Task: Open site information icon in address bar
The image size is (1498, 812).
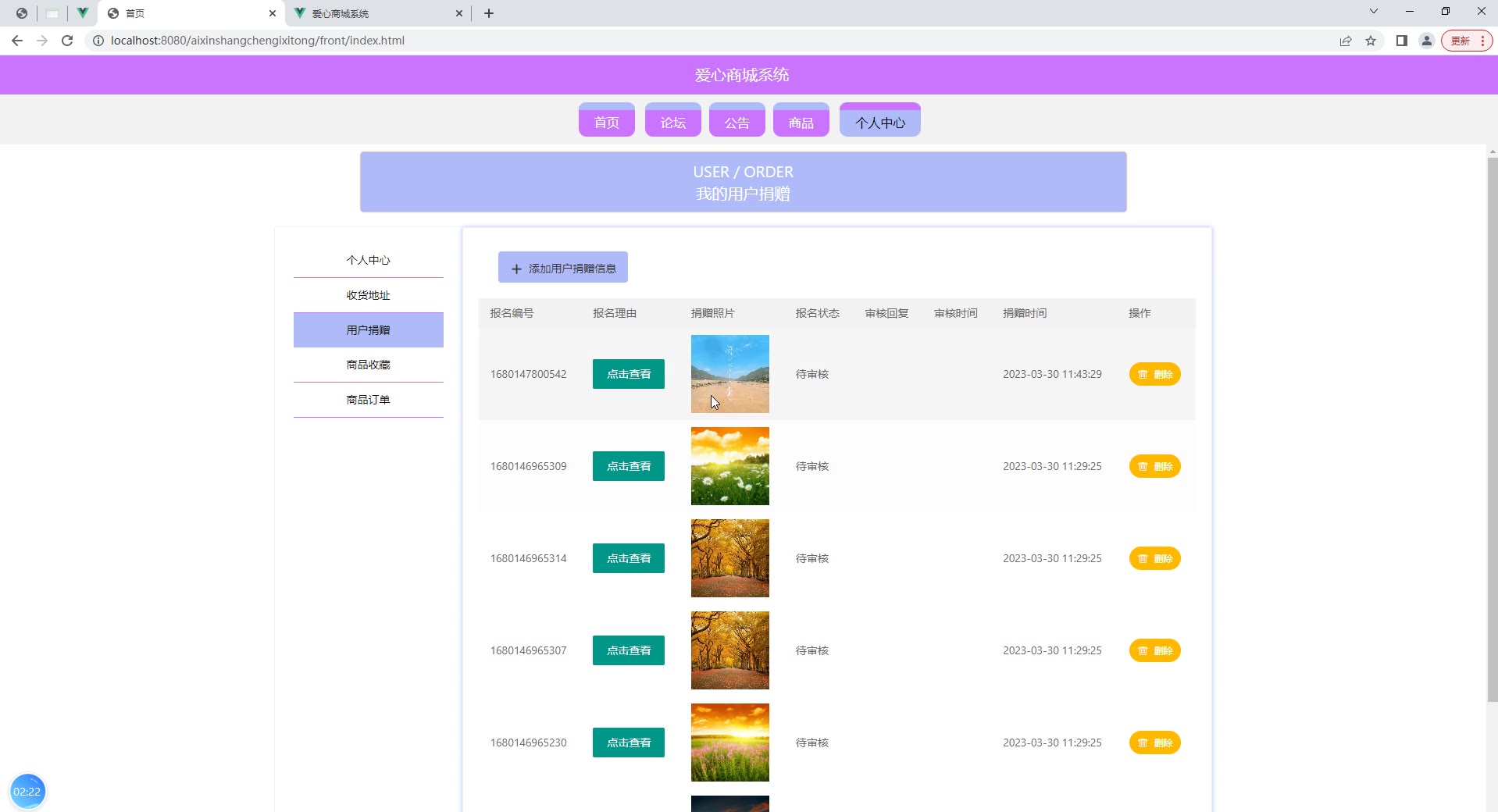Action: click(98, 41)
